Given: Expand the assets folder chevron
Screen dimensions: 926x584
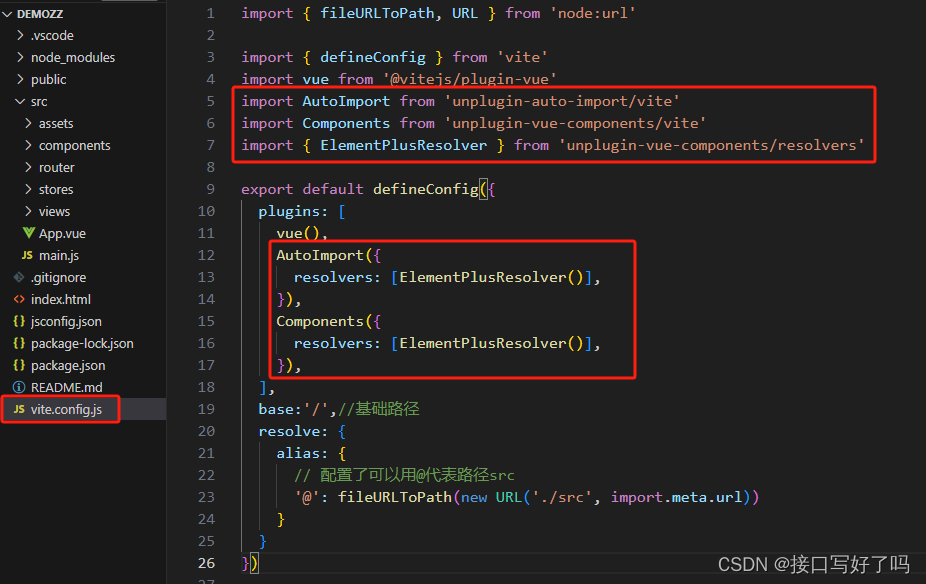Looking at the screenshot, I should [x=28, y=123].
